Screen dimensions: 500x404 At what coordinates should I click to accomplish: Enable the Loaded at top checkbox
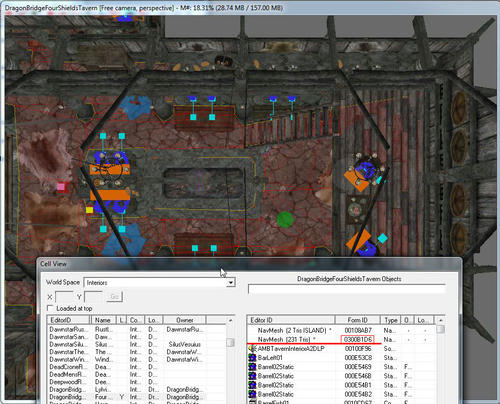coord(50,308)
